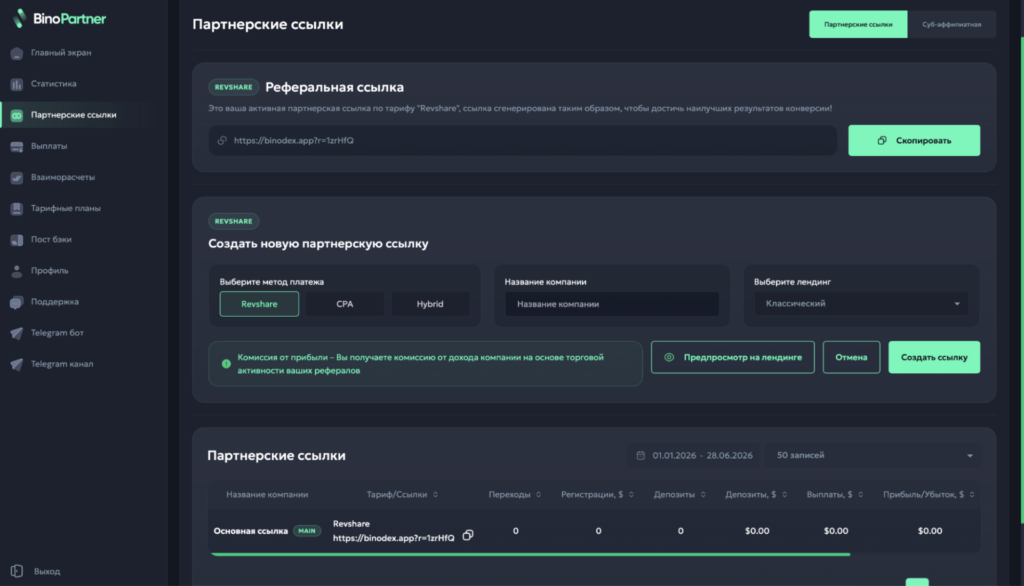The width and height of the screenshot is (1024, 586).
Task: Sort by Прибыль/Убыток, $ column
Action: [972, 495]
